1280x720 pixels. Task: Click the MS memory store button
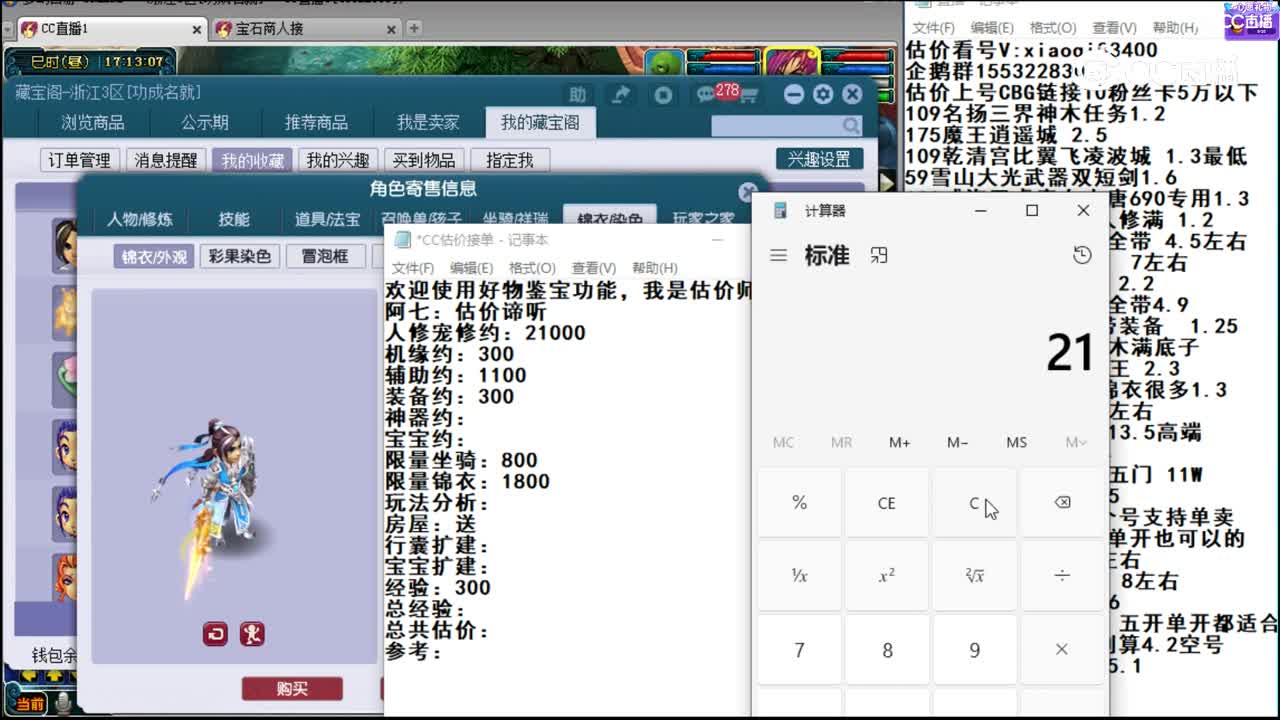pyautogui.click(x=1017, y=442)
